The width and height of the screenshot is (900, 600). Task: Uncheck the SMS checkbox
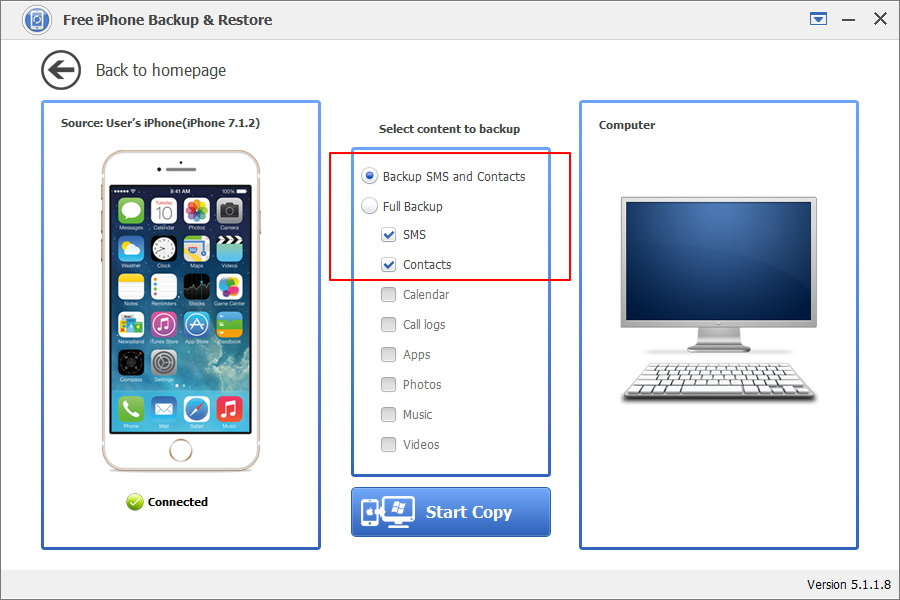pyautogui.click(x=389, y=234)
